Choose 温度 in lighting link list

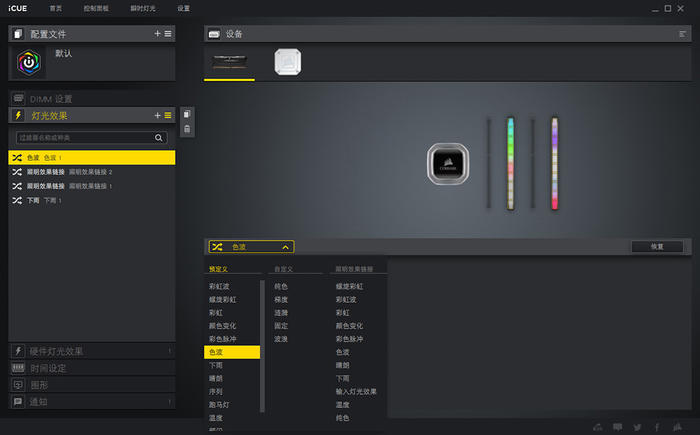coord(342,405)
